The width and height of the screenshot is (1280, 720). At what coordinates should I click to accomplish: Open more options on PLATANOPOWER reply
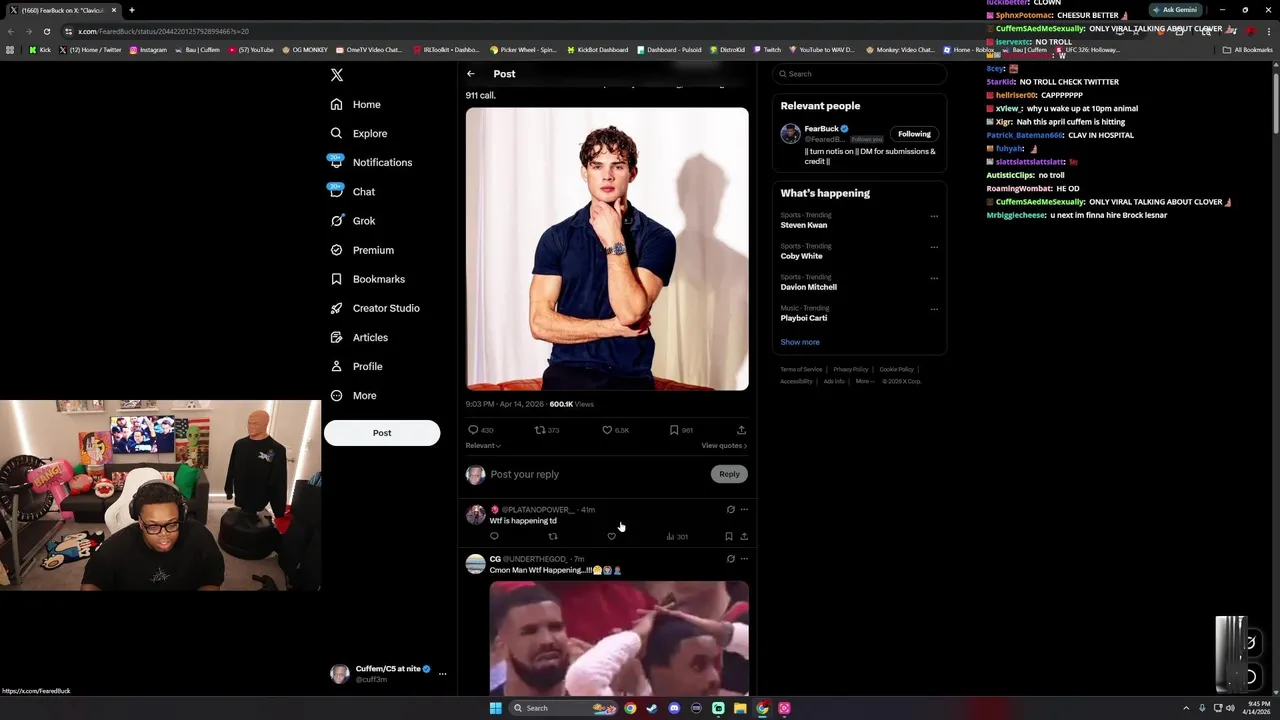click(x=744, y=510)
